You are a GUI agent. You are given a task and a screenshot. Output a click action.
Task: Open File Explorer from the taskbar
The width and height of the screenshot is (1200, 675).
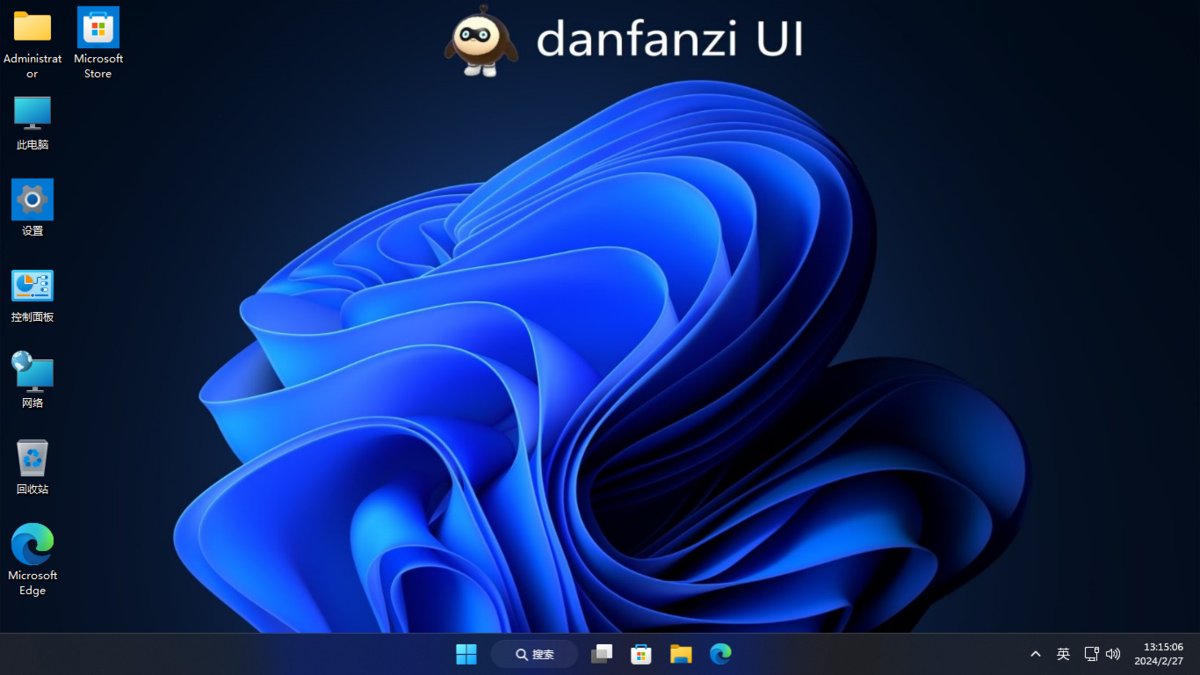(x=681, y=654)
